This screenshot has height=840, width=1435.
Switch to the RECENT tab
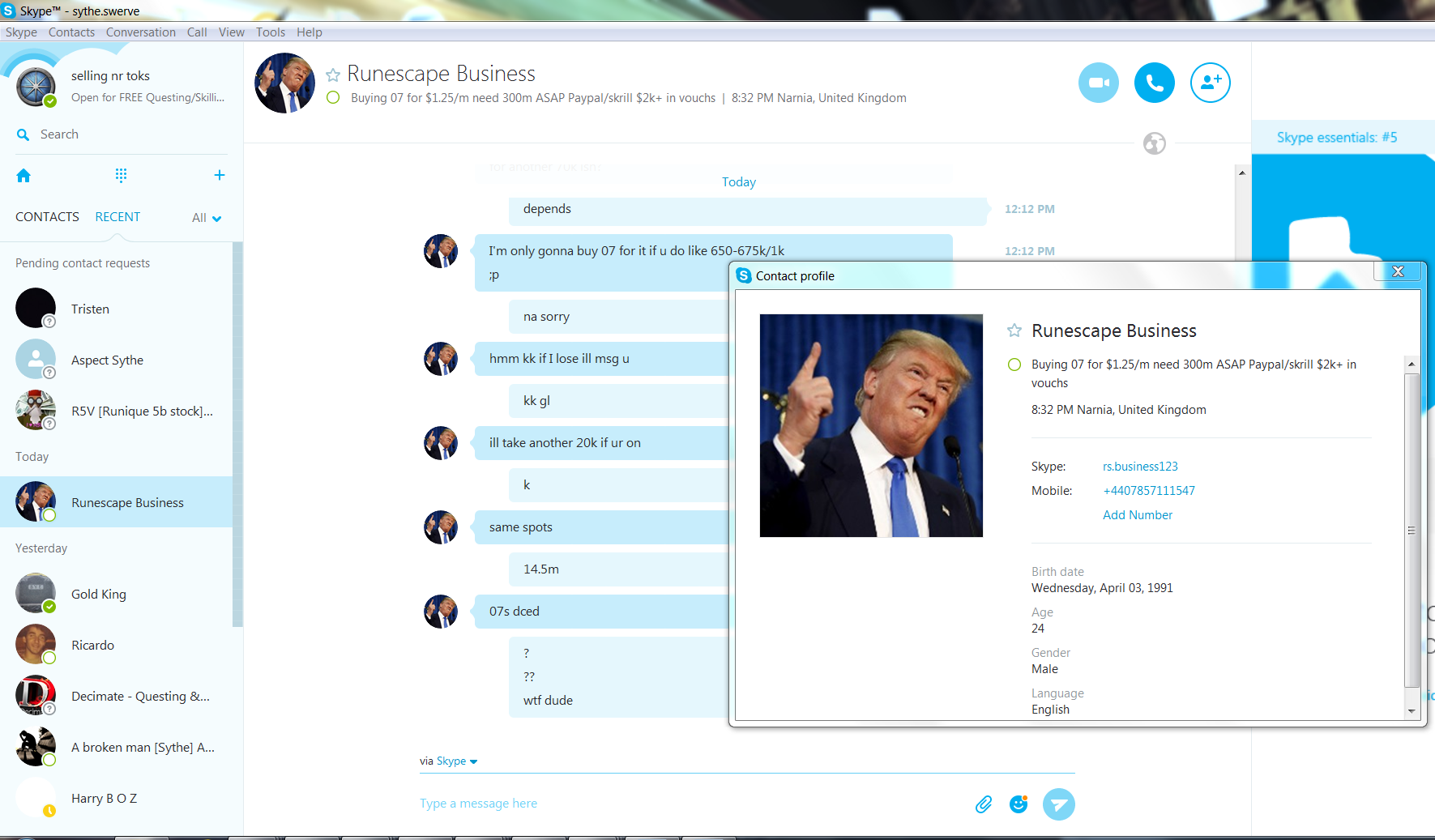[x=117, y=217]
